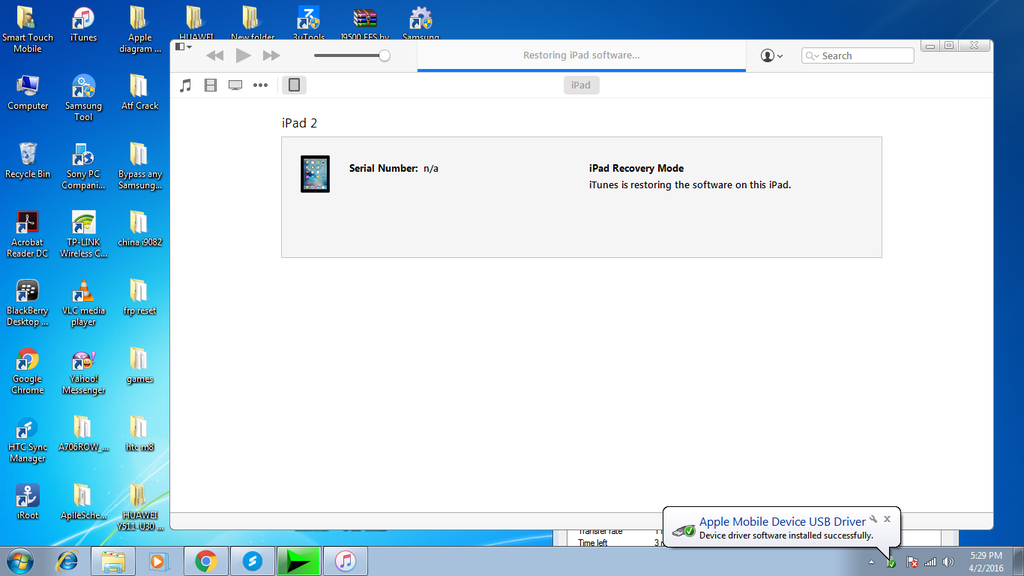
Task: Open the Windows Start menu orb
Action: click(21, 561)
